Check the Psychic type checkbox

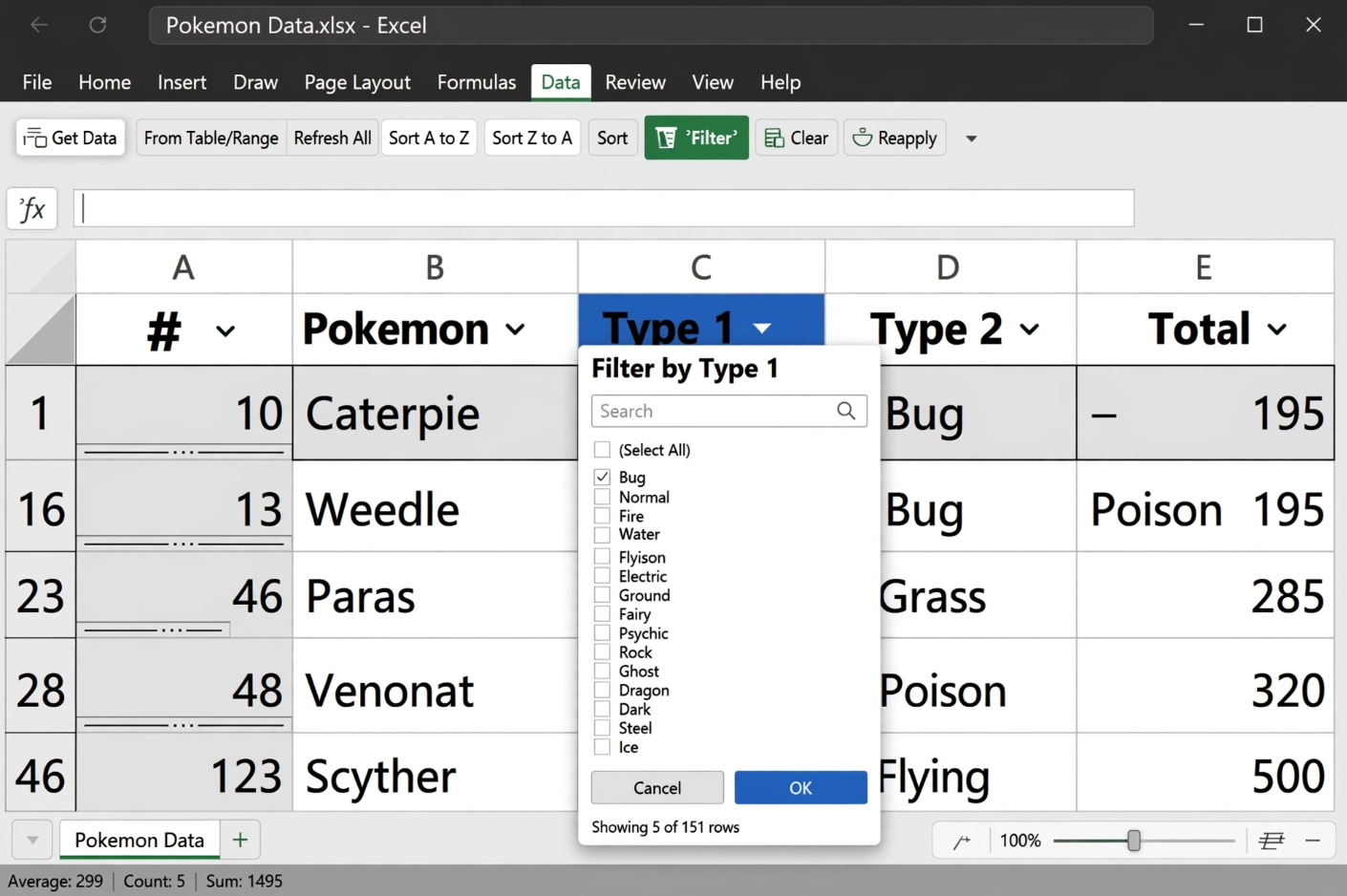coord(602,633)
